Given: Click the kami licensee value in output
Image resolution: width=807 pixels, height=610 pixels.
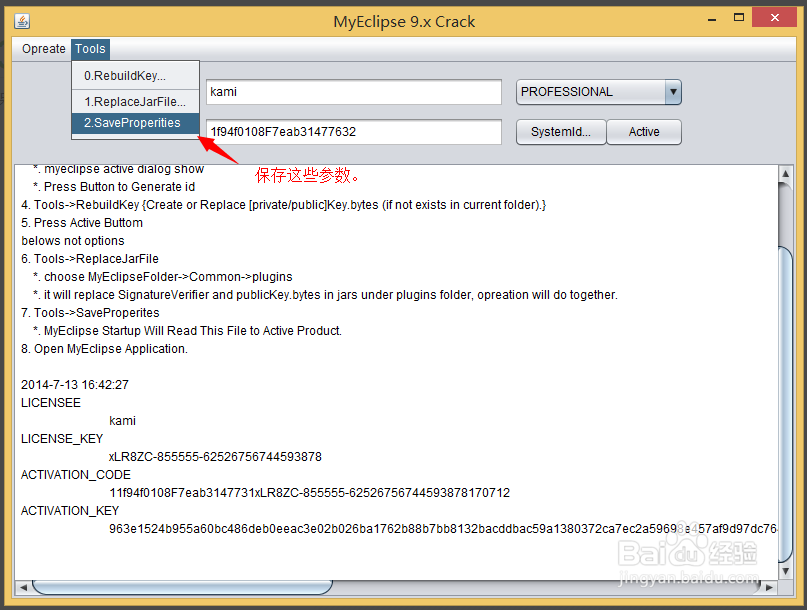Looking at the screenshot, I should click(x=122, y=421).
